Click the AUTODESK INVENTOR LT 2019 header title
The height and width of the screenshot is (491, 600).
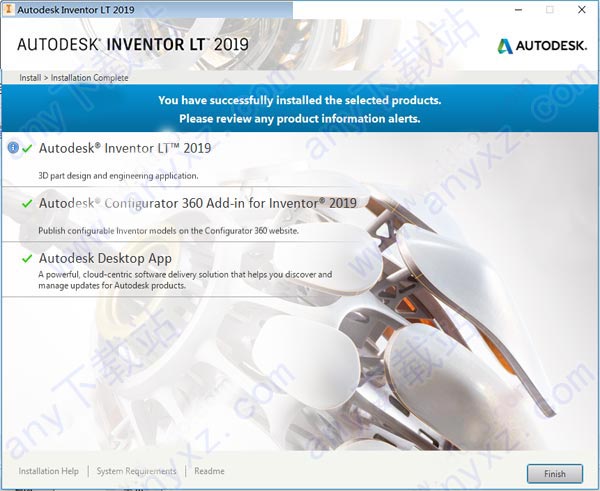point(133,44)
